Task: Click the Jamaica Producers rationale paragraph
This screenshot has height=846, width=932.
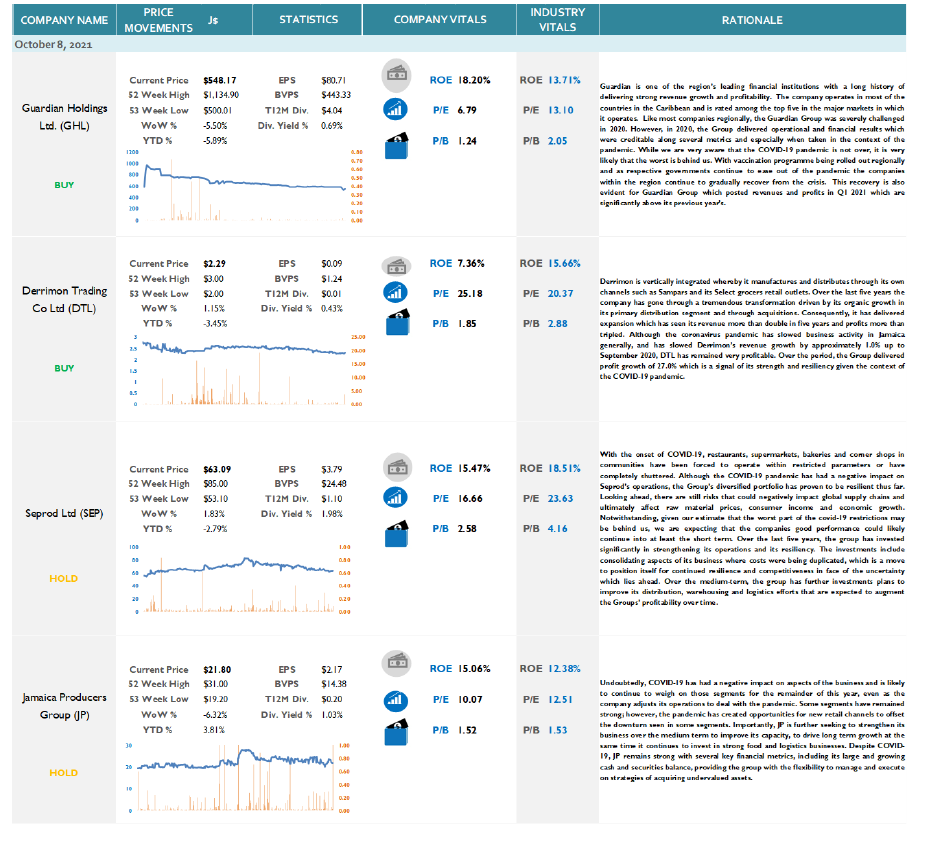Action: pos(752,730)
